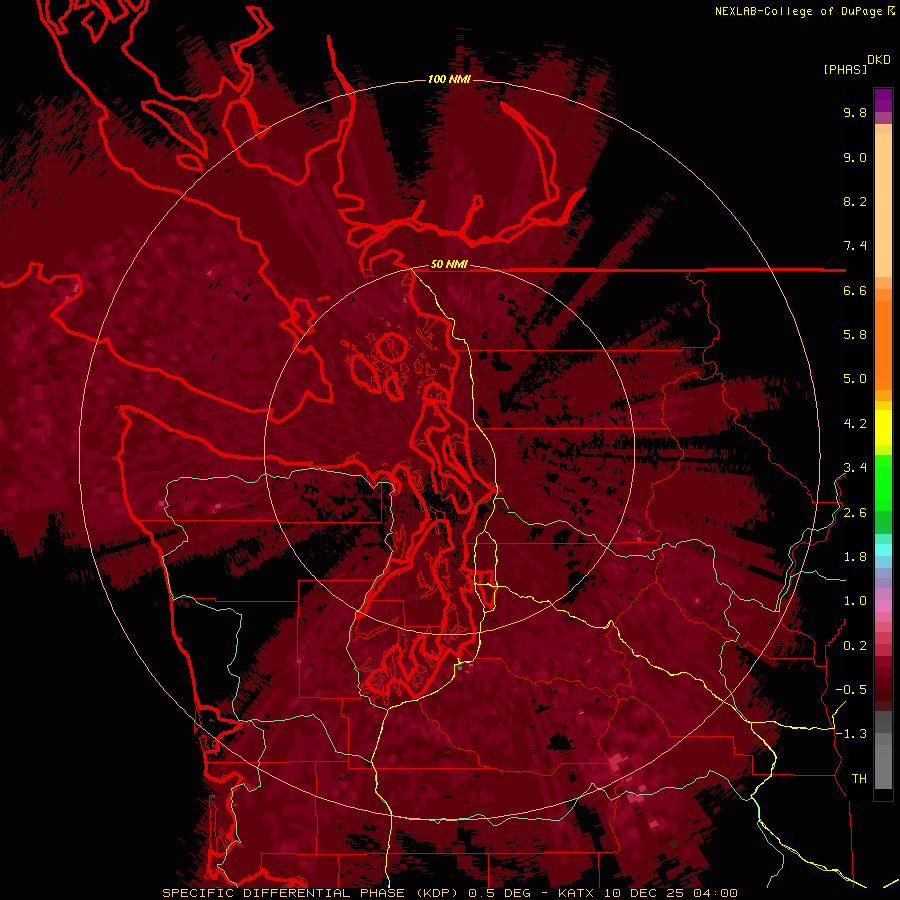The image size is (900, 900).
Task: Click the -1.3 scale value
Action: 851,734
